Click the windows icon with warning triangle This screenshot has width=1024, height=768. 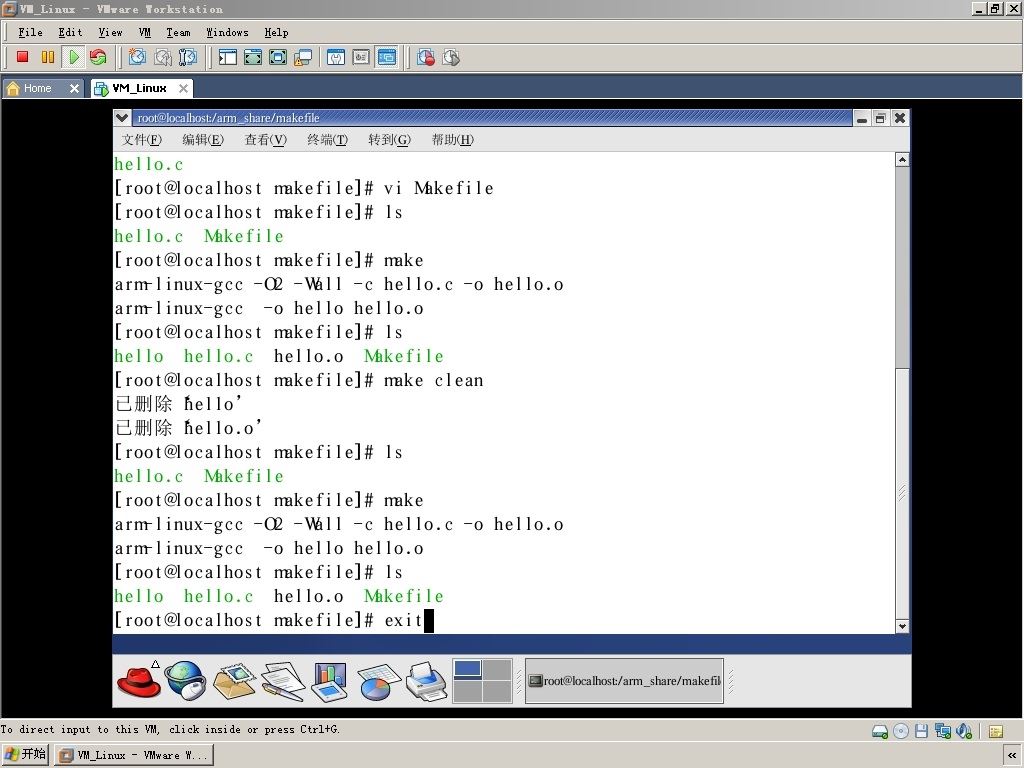point(303,57)
